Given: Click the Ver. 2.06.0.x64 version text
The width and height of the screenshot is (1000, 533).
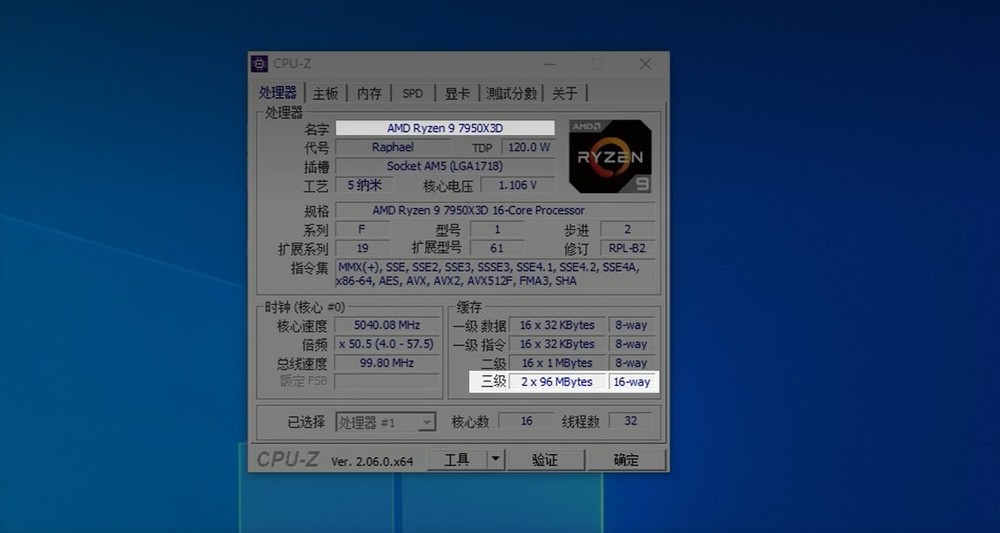Looking at the screenshot, I should (x=372, y=461).
